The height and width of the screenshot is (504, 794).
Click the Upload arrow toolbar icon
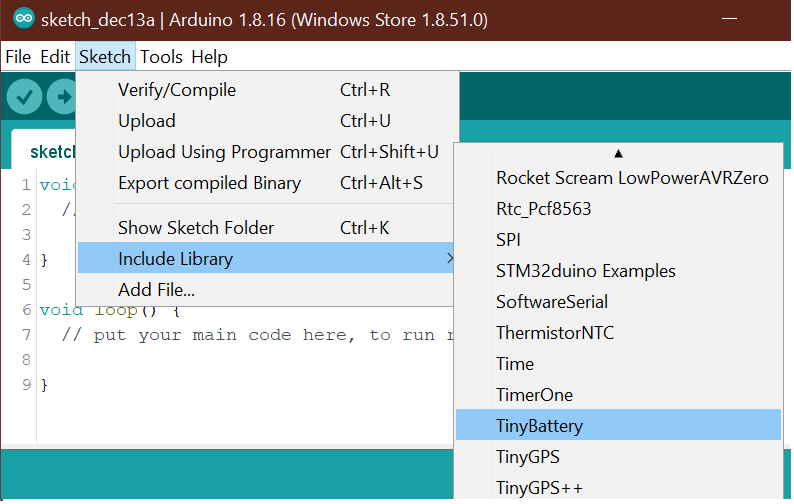(61, 96)
